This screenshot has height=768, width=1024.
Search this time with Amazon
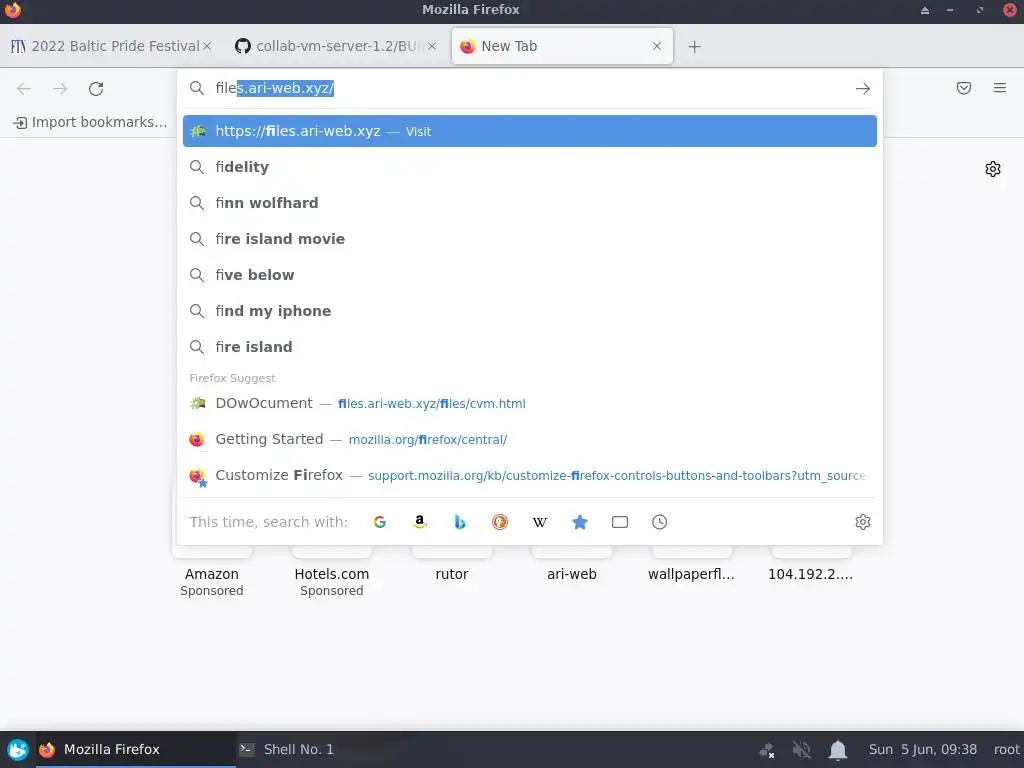click(x=420, y=522)
